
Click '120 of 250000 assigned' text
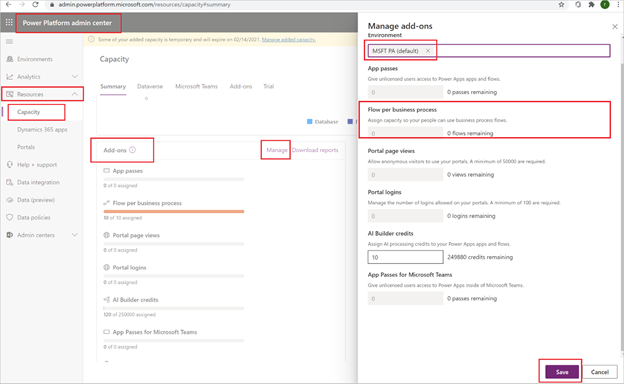pyautogui.click(x=129, y=314)
